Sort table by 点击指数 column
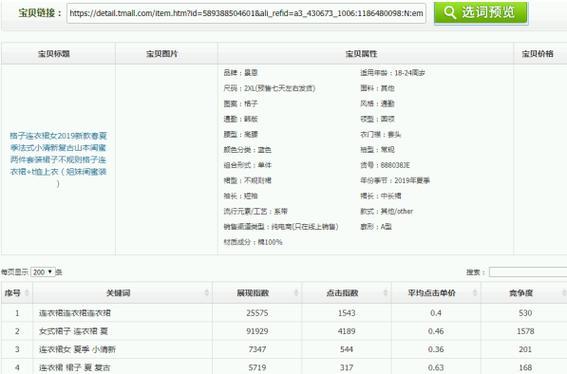This screenshot has width=567, height=374. (x=346, y=293)
